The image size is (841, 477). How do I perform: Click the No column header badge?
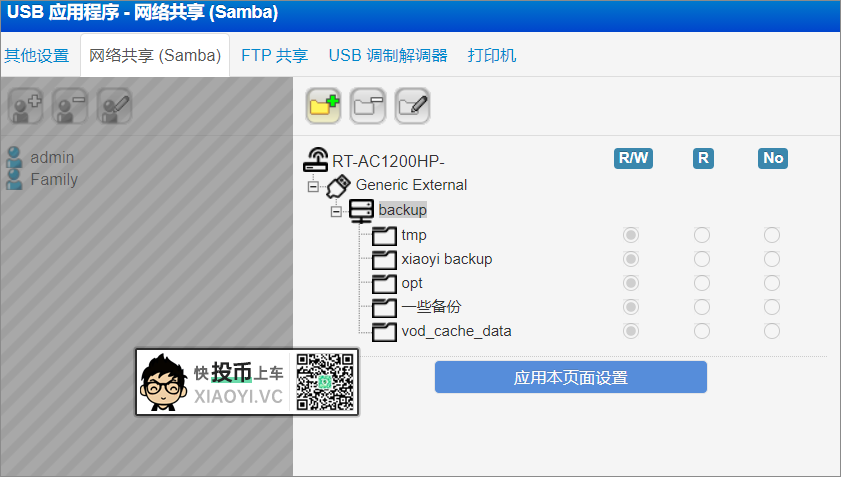pos(773,158)
